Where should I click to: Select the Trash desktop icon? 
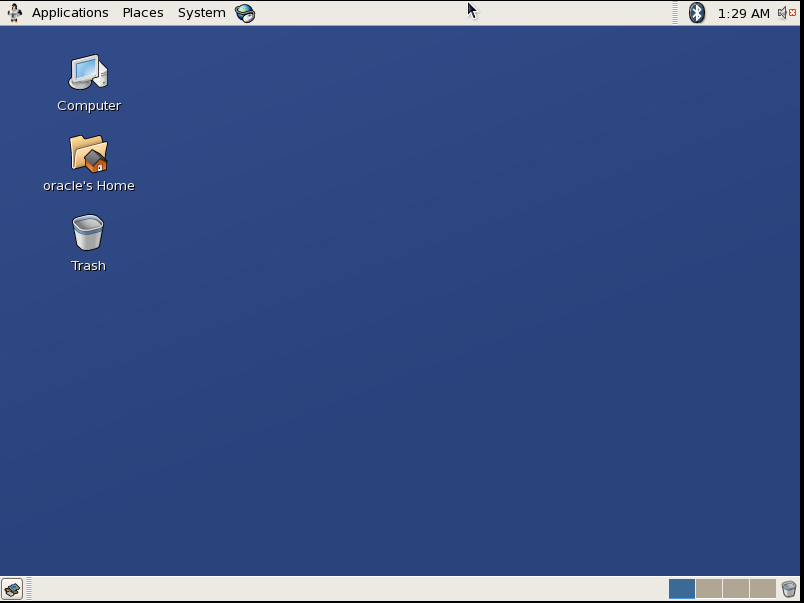(x=88, y=232)
